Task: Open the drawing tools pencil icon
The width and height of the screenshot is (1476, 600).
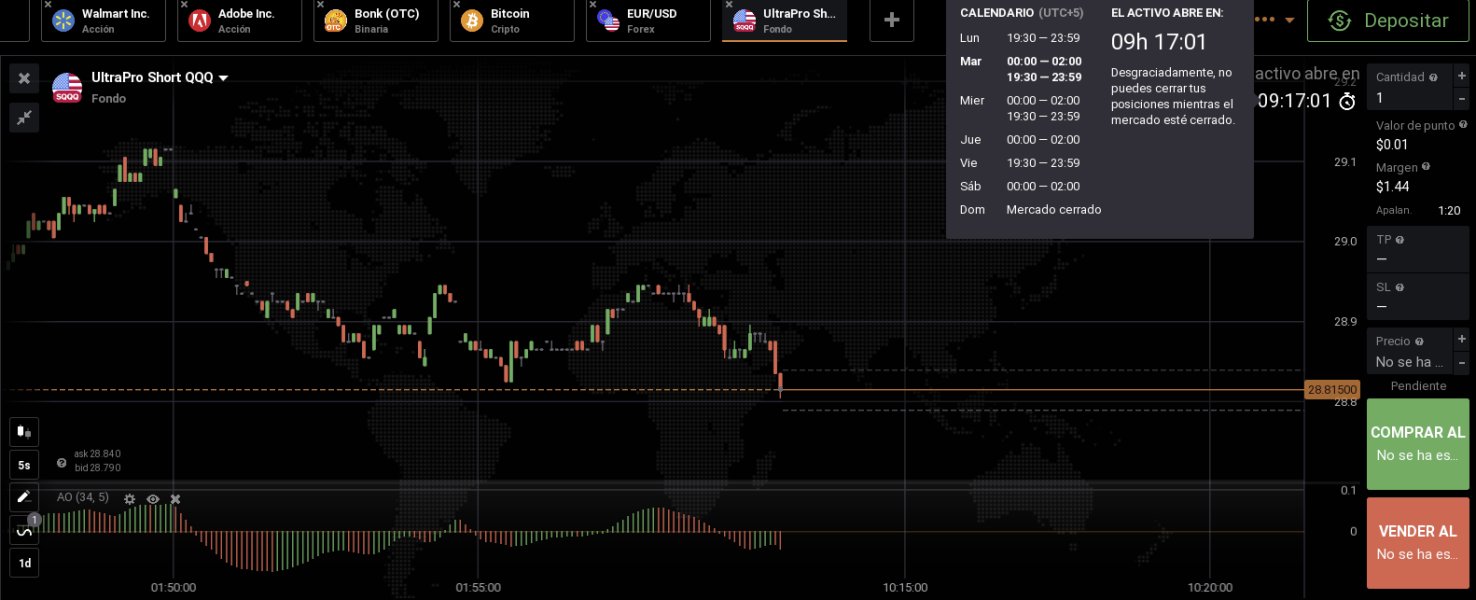Action: [24, 497]
